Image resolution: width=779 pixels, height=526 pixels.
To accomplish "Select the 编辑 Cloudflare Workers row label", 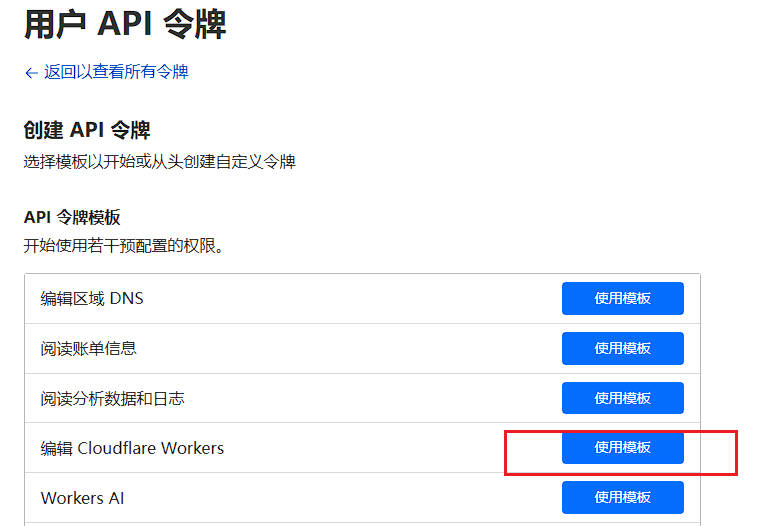I will 132,448.
